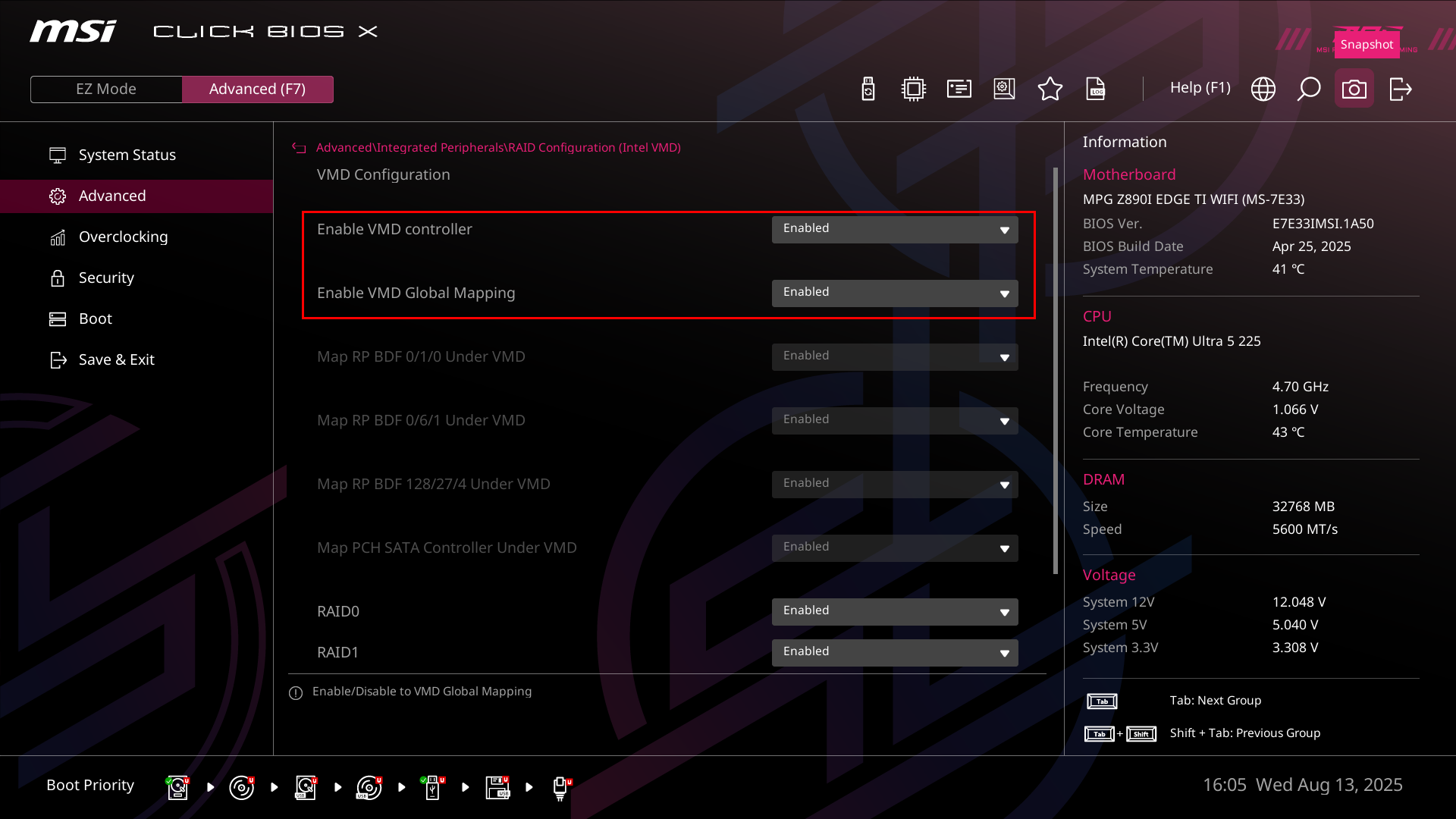
Task: Select the USB hard disk boot icon
Action: (306, 787)
